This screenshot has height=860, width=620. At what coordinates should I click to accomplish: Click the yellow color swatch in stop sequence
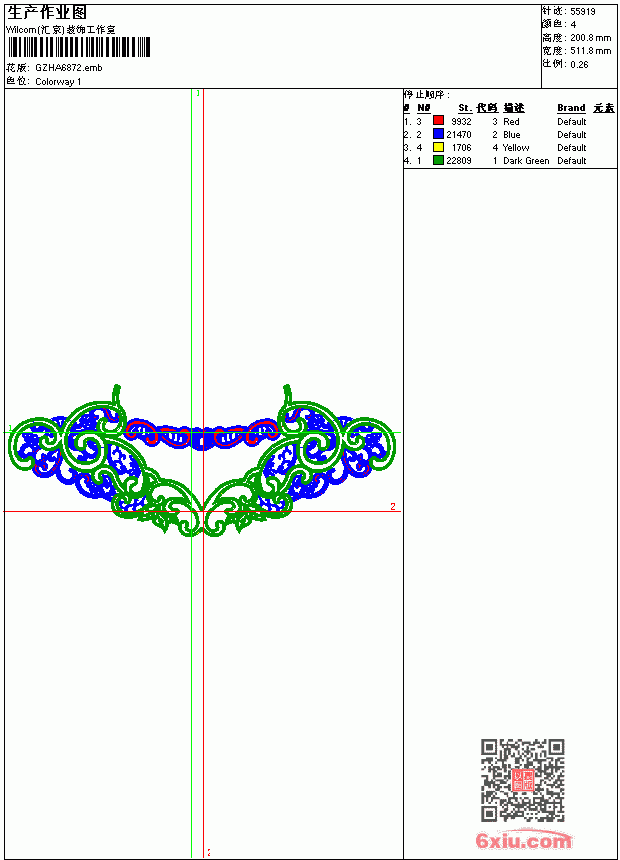[x=438, y=147]
